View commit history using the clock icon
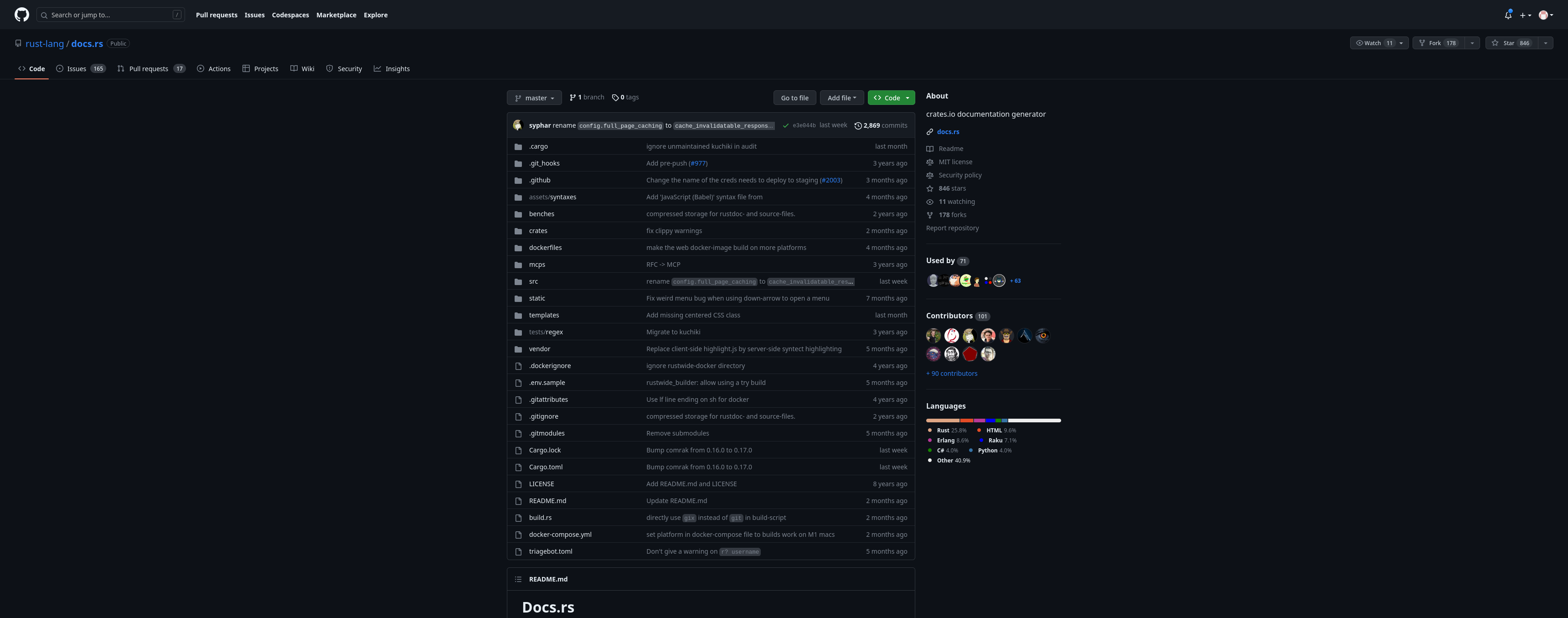This screenshot has height=618, width=1568. pyautogui.click(x=858, y=125)
